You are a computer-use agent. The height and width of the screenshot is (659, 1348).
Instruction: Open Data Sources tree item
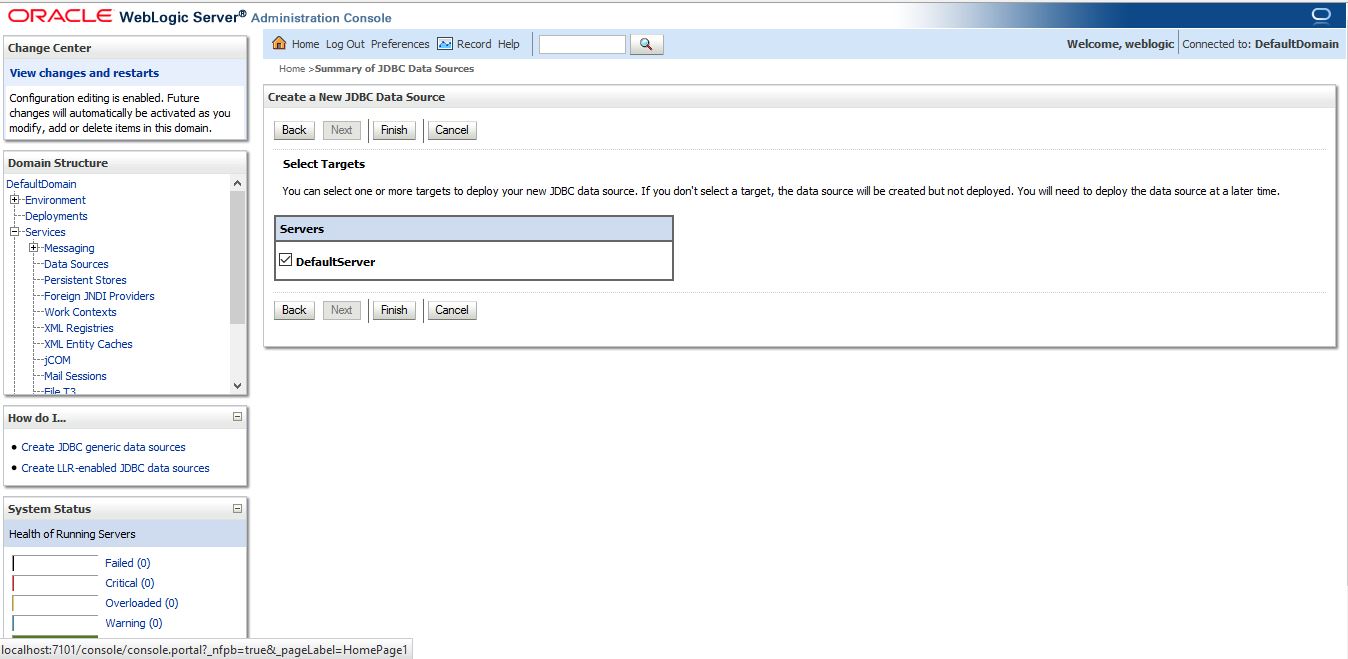76,264
